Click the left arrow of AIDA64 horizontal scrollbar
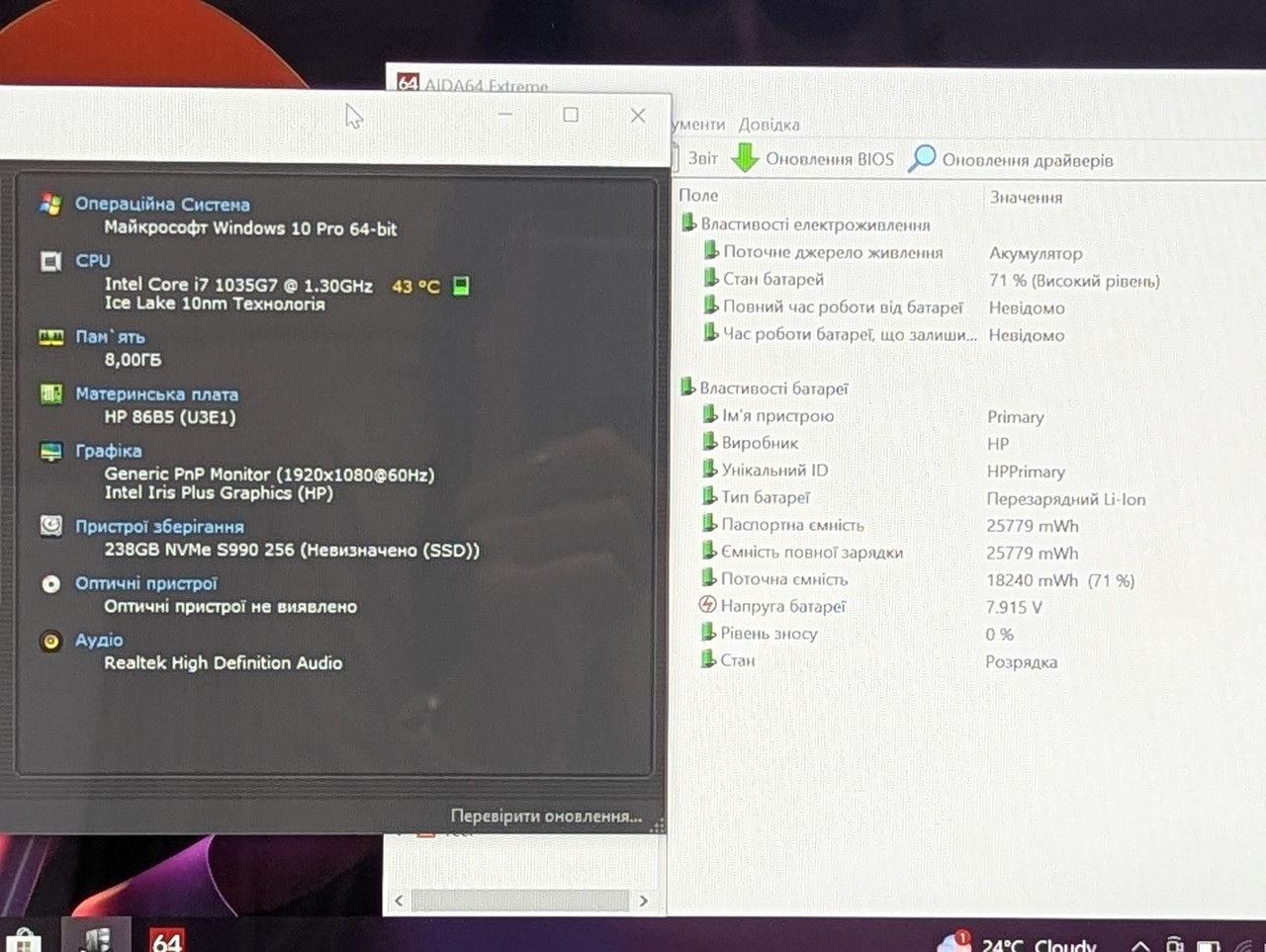 pyautogui.click(x=399, y=901)
